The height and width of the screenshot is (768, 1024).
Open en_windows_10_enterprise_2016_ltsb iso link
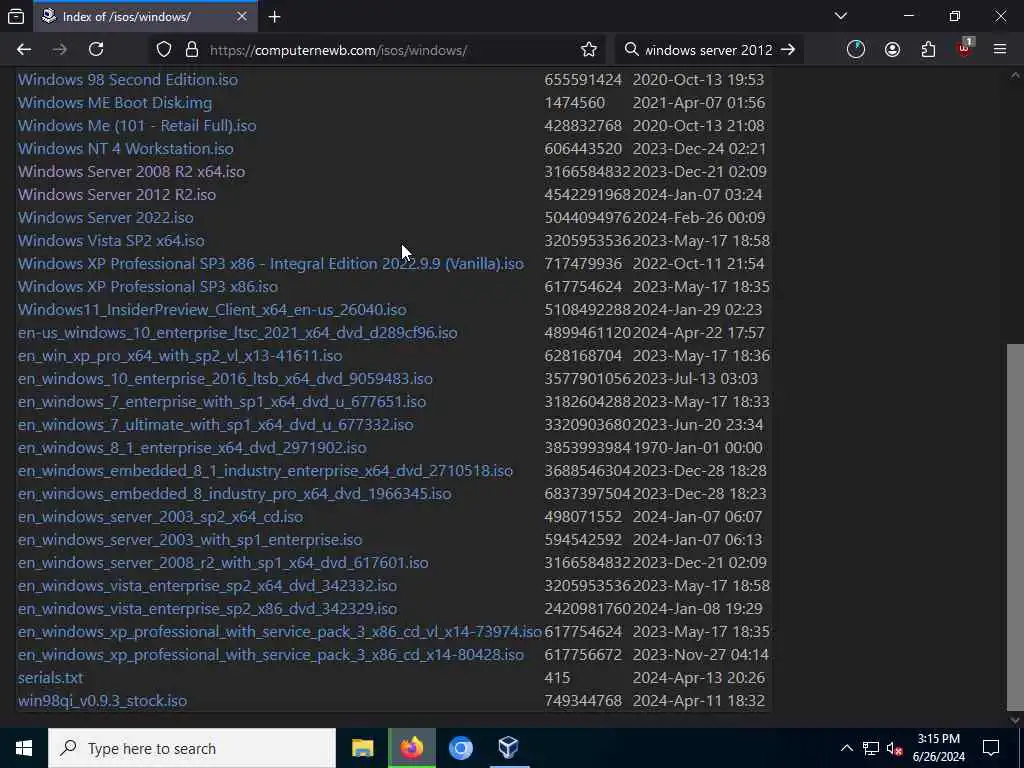(225, 379)
